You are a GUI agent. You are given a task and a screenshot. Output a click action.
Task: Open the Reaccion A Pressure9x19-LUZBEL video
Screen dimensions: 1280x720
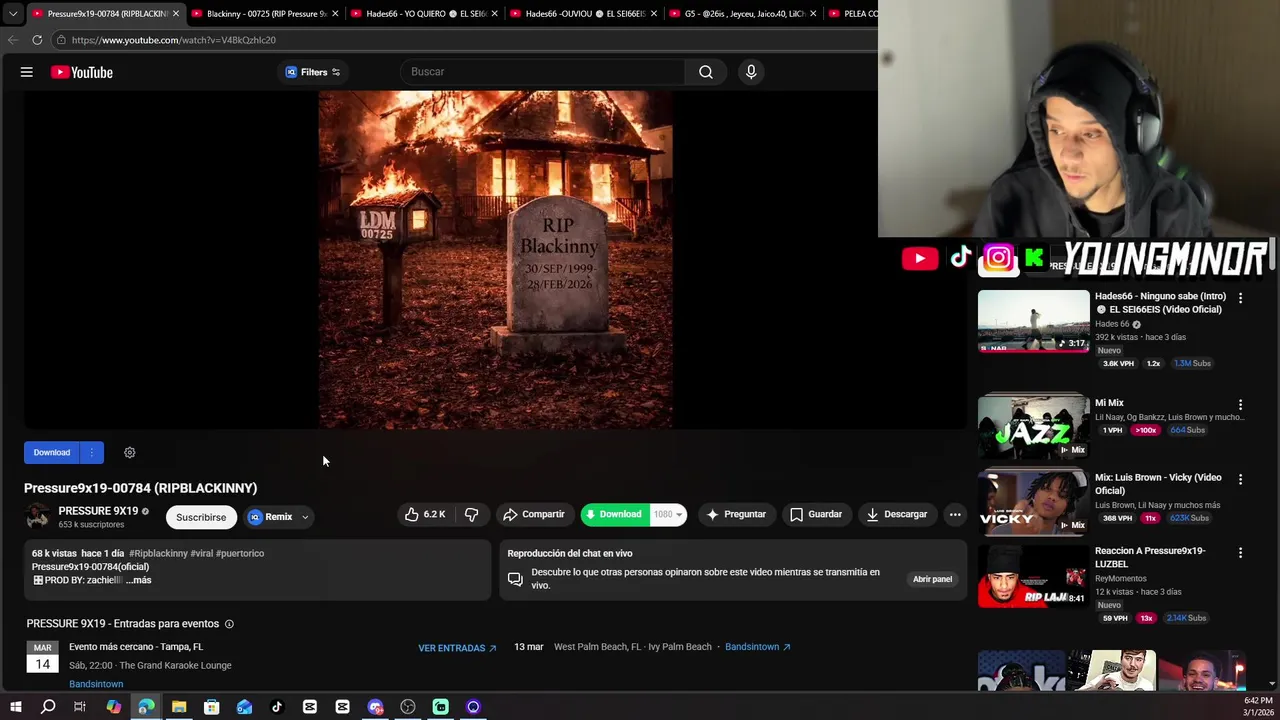coord(1033,576)
